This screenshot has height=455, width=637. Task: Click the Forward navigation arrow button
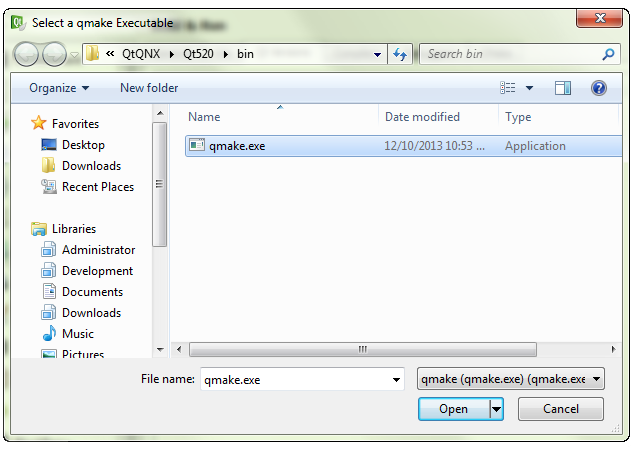(55, 54)
